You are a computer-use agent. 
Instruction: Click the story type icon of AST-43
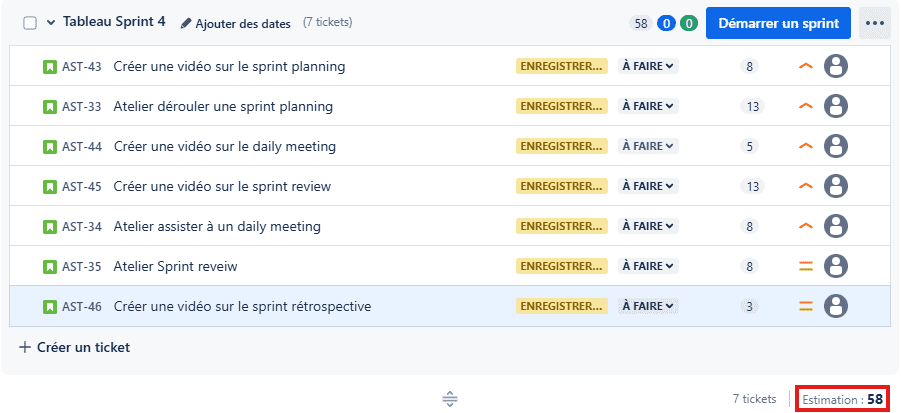[50, 67]
